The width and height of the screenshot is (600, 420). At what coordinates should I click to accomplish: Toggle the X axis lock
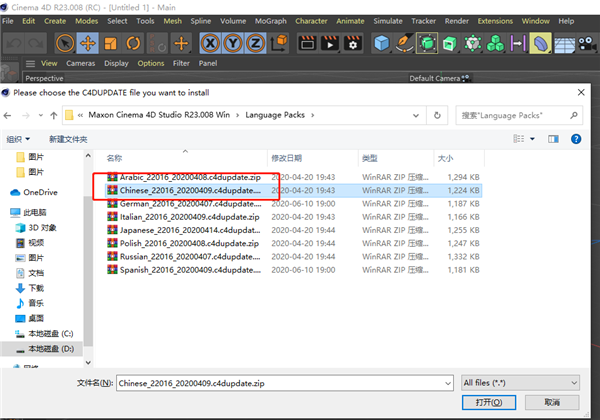pos(212,43)
